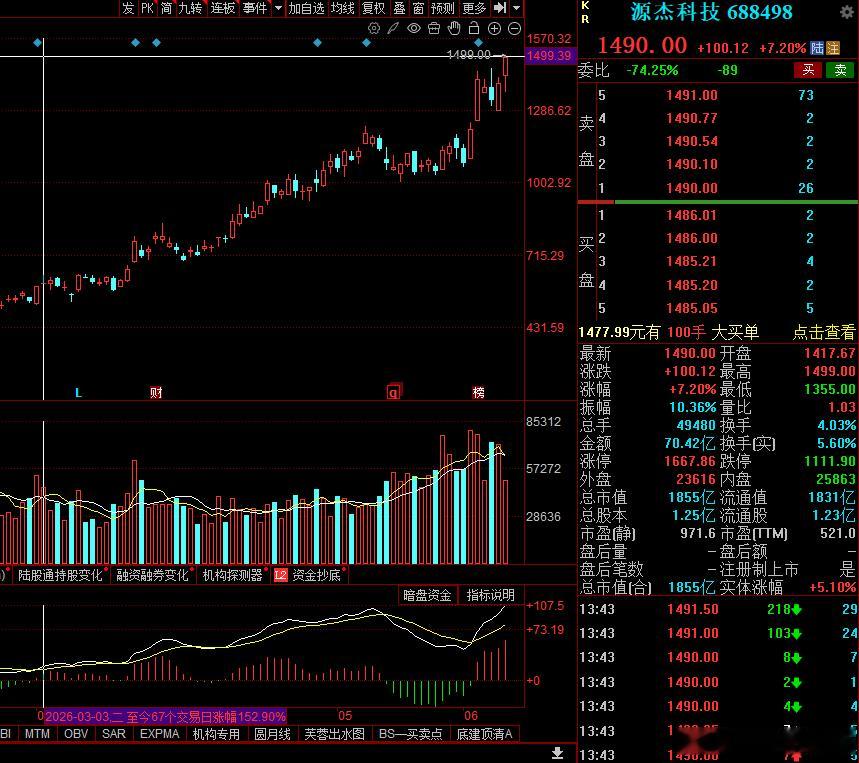
Task: Click the purple date range label 2026-03-03
Action: coord(165,716)
